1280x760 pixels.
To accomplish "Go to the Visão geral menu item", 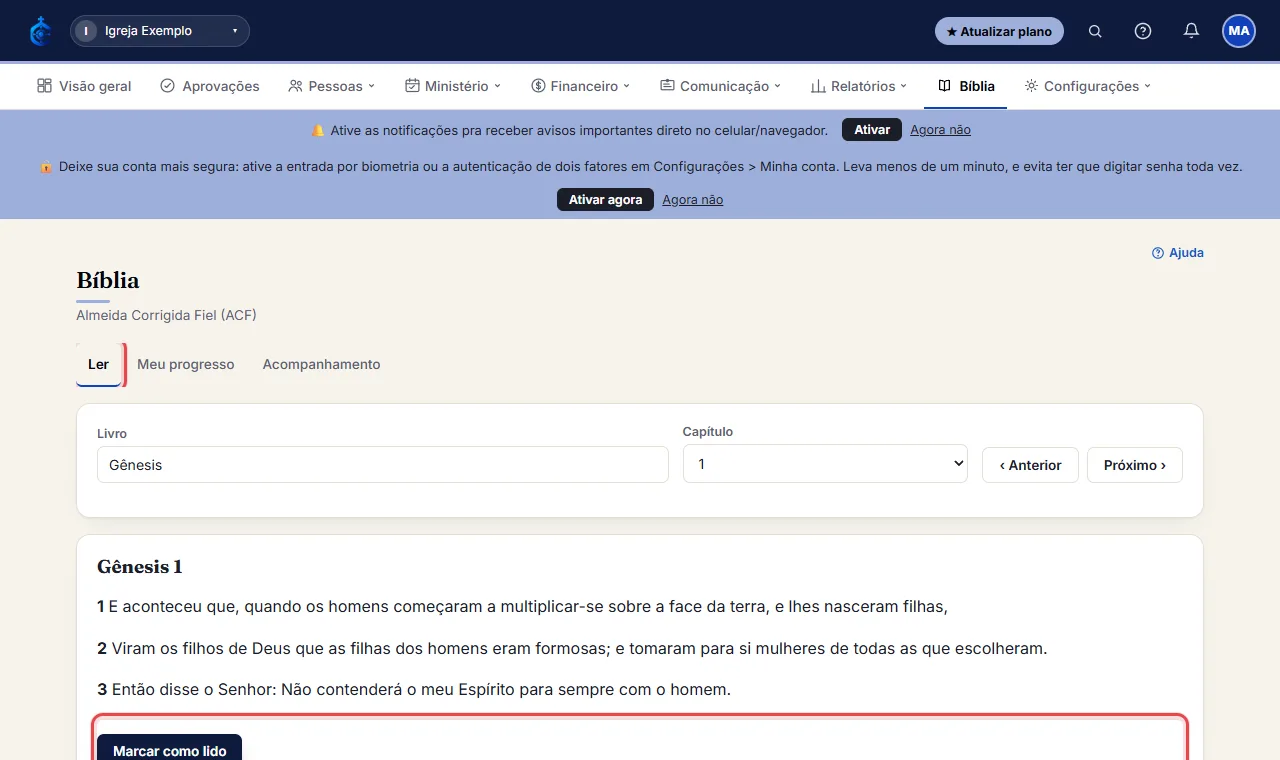I will click(84, 86).
